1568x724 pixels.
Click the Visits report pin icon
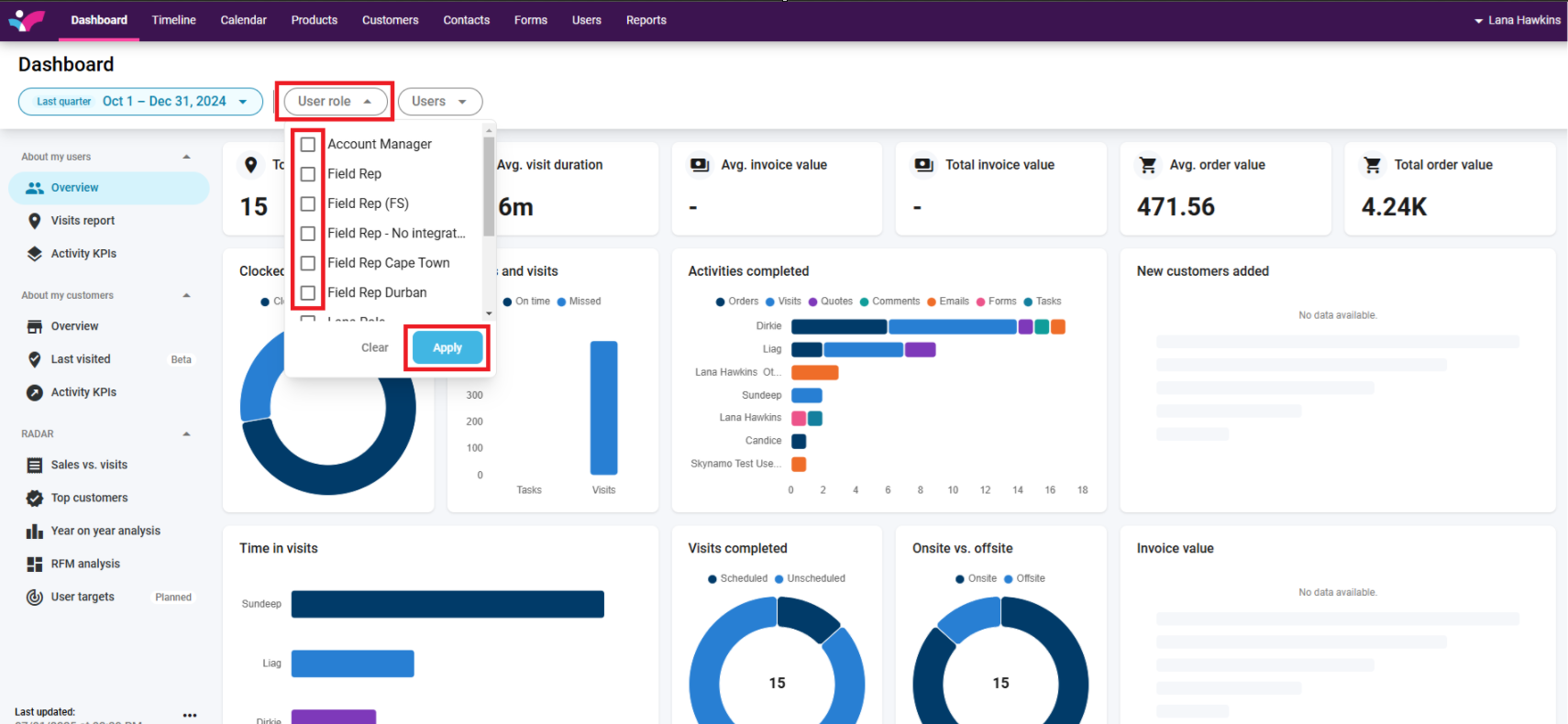click(35, 221)
